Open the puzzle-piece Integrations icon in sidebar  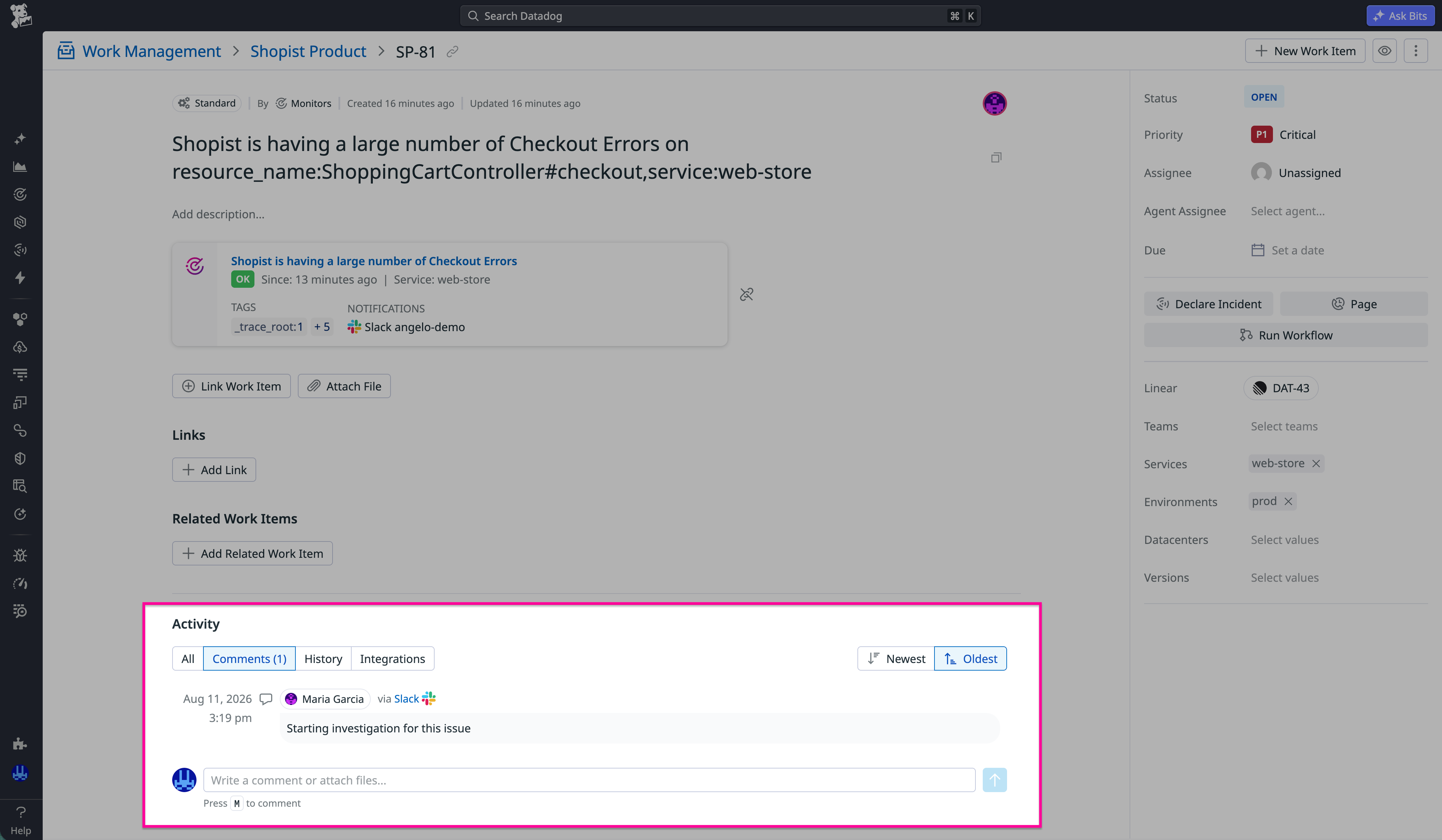pyautogui.click(x=20, y=744)
